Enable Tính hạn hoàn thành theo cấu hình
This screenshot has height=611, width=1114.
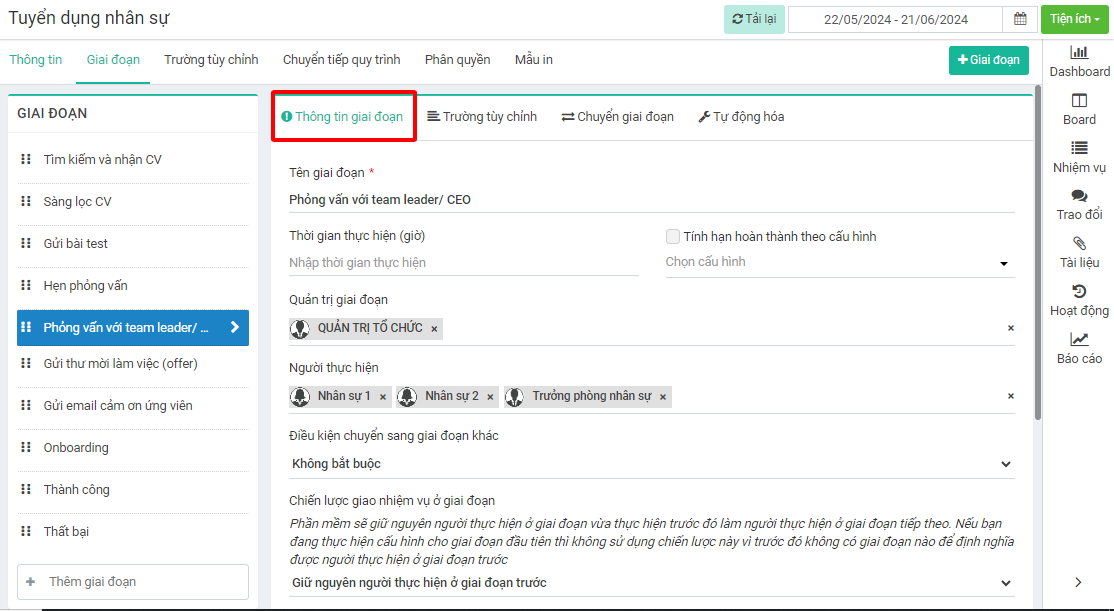coord(673,237)
